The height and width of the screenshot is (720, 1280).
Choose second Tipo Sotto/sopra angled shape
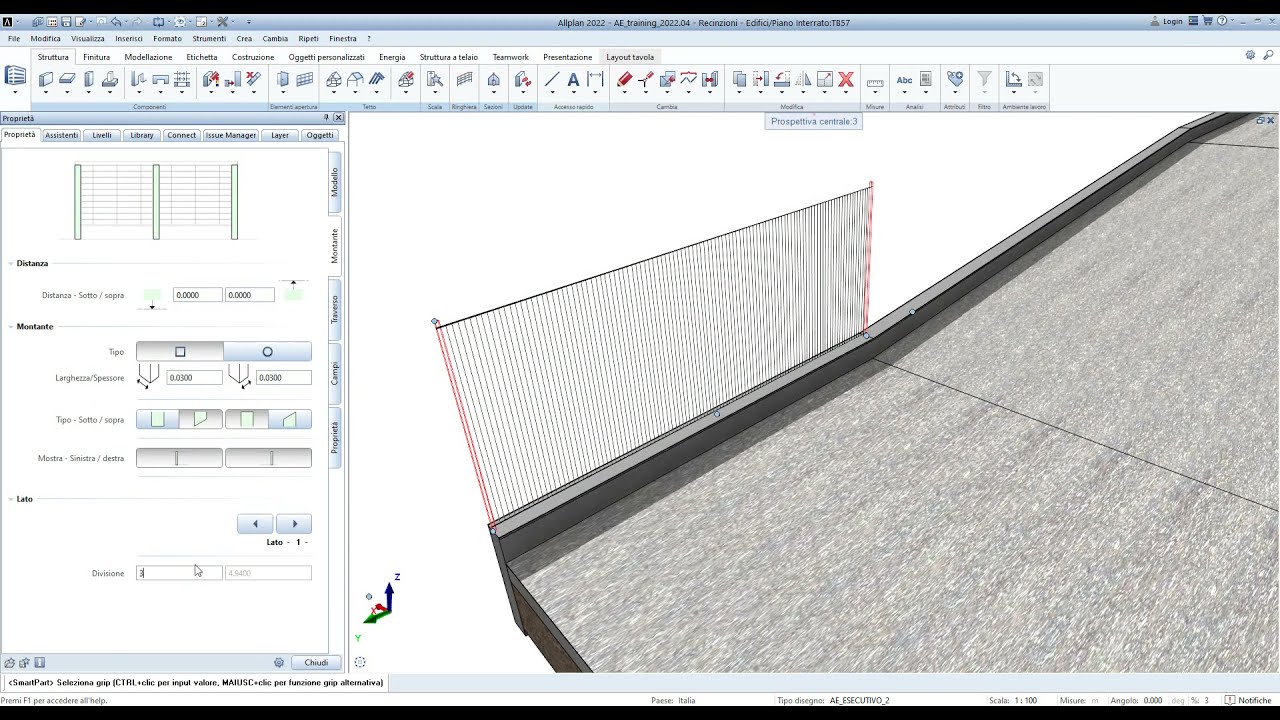click(x=201, y=419)
